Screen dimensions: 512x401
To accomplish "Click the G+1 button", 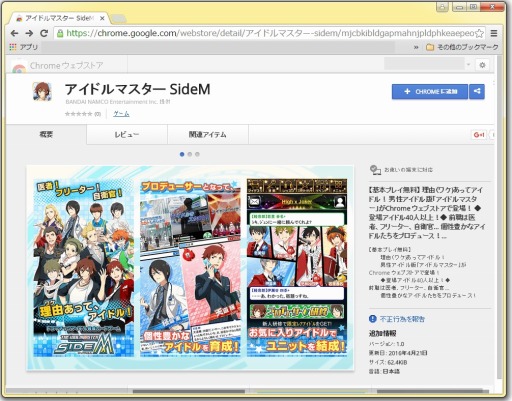I will 479,135.
